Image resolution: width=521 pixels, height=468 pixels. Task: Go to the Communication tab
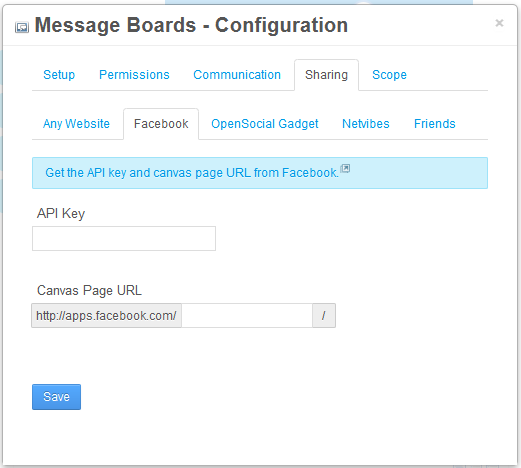(237, 75)
